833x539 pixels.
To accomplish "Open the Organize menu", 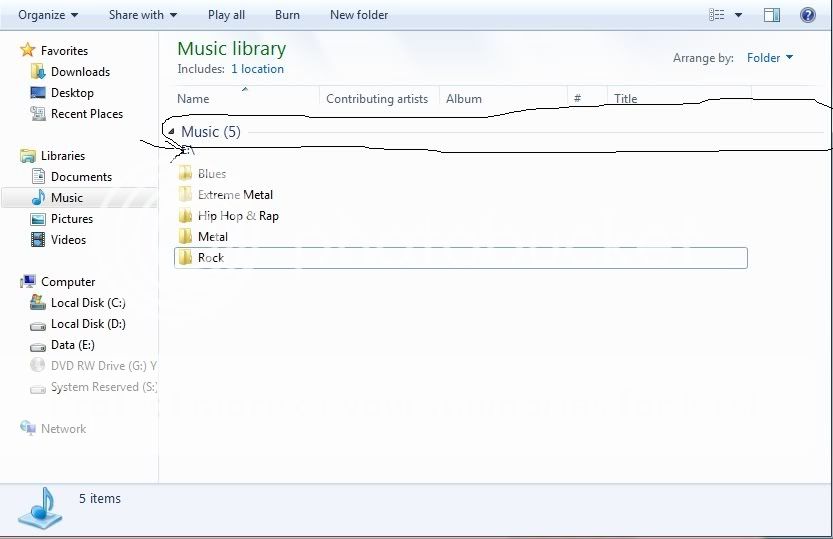I will click(48, 15).
